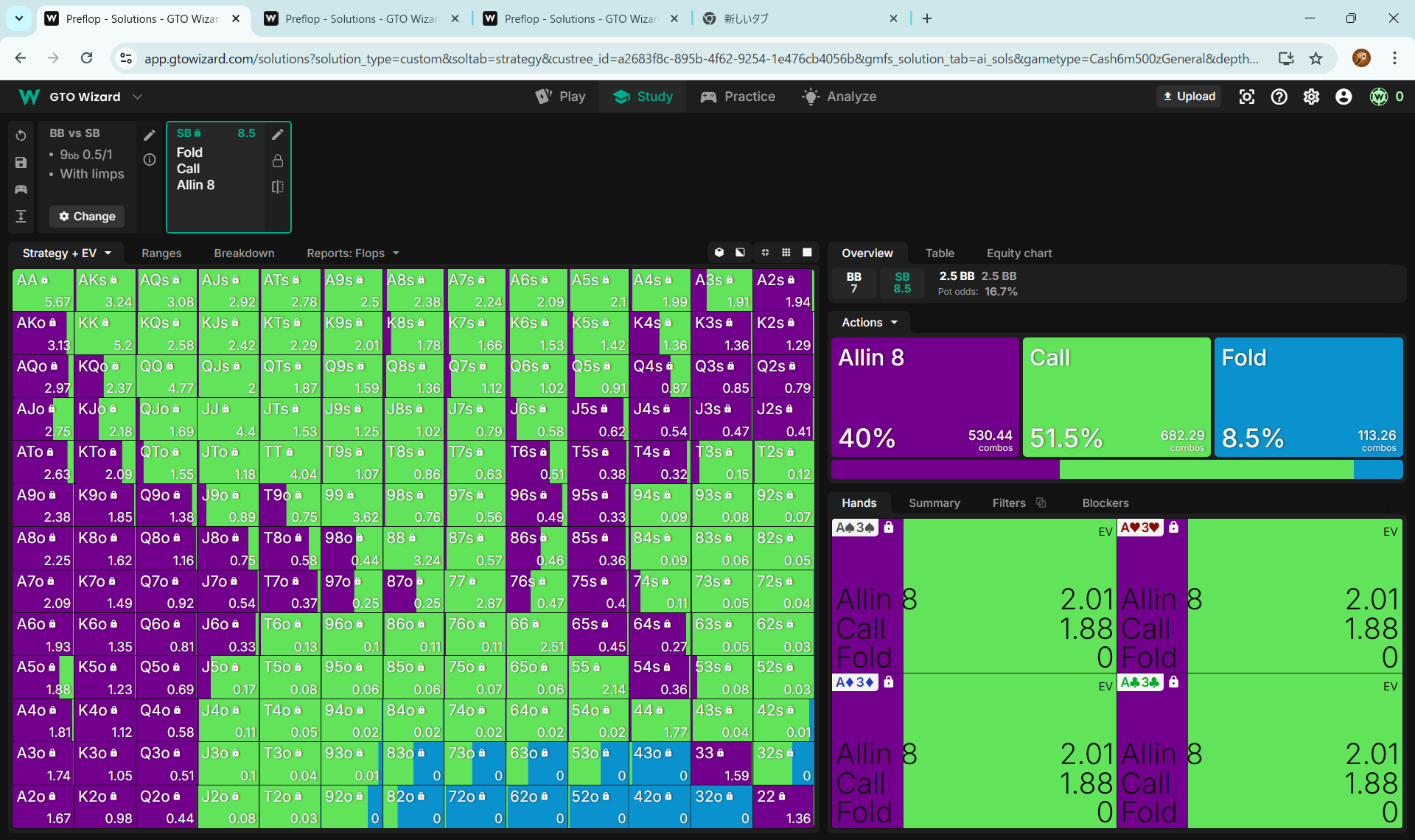Viewport: 1415px width, 840px height.
Task: Click the Change settings button
Action: click(x=87, y=216)
